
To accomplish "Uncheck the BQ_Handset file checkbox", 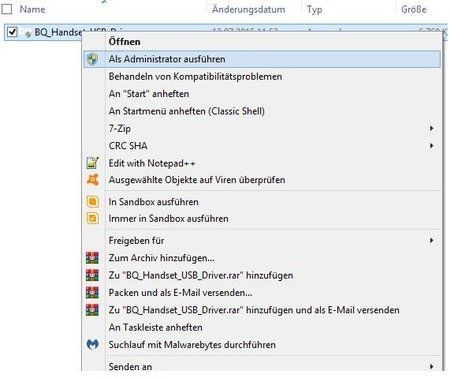I will click(x=12, y=32).
